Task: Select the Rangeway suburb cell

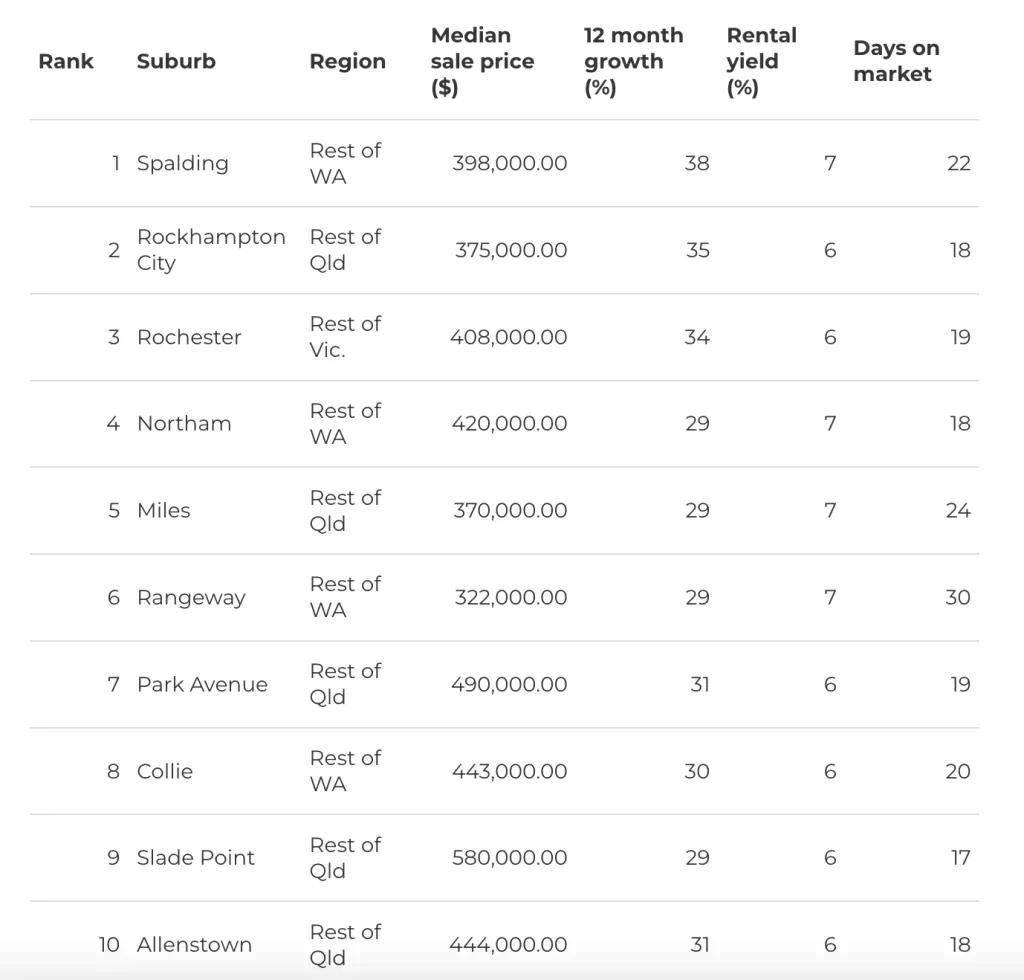Action: [191, 597]
